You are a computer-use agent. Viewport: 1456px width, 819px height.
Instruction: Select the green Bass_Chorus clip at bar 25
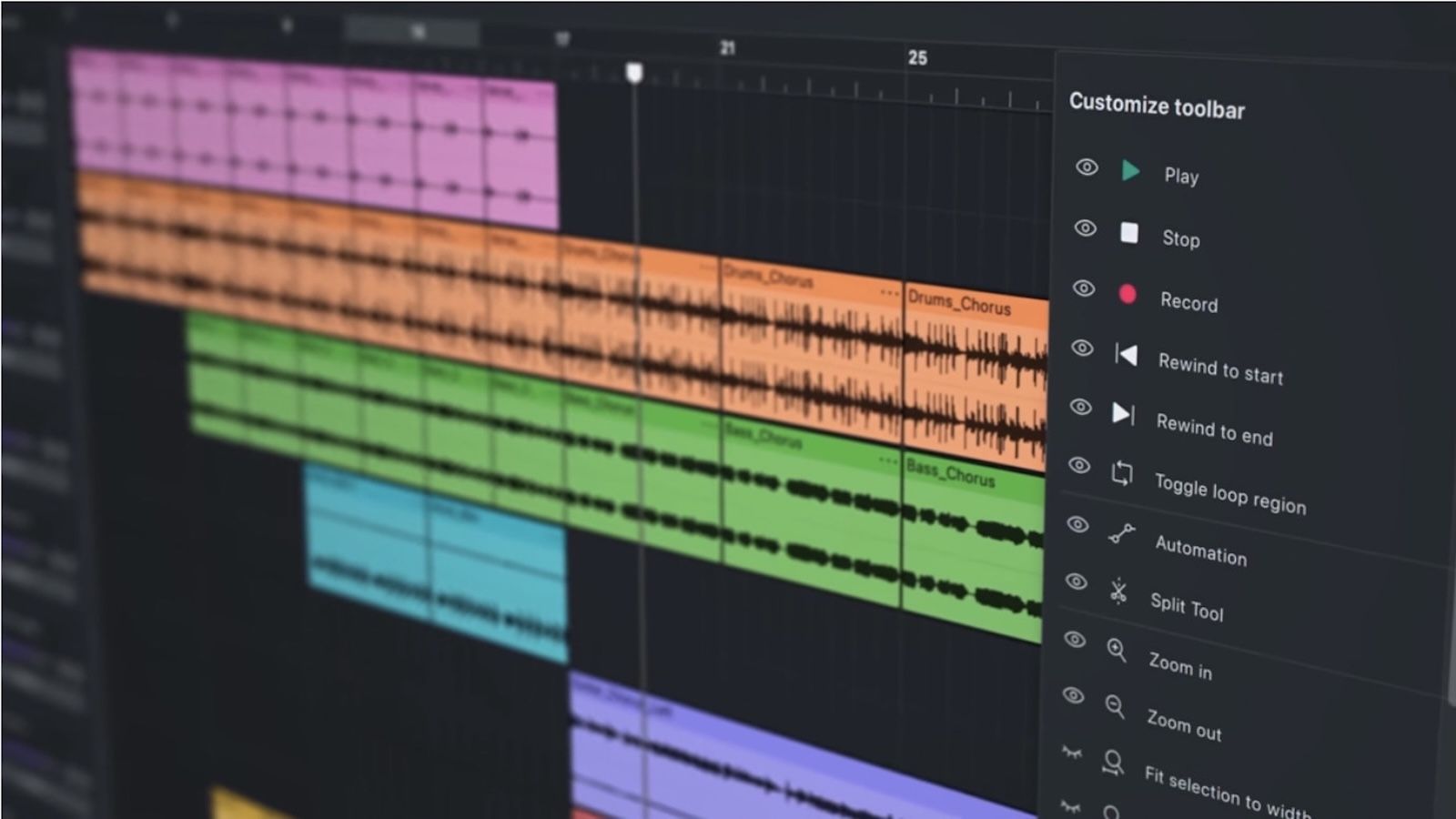[973, 548]
